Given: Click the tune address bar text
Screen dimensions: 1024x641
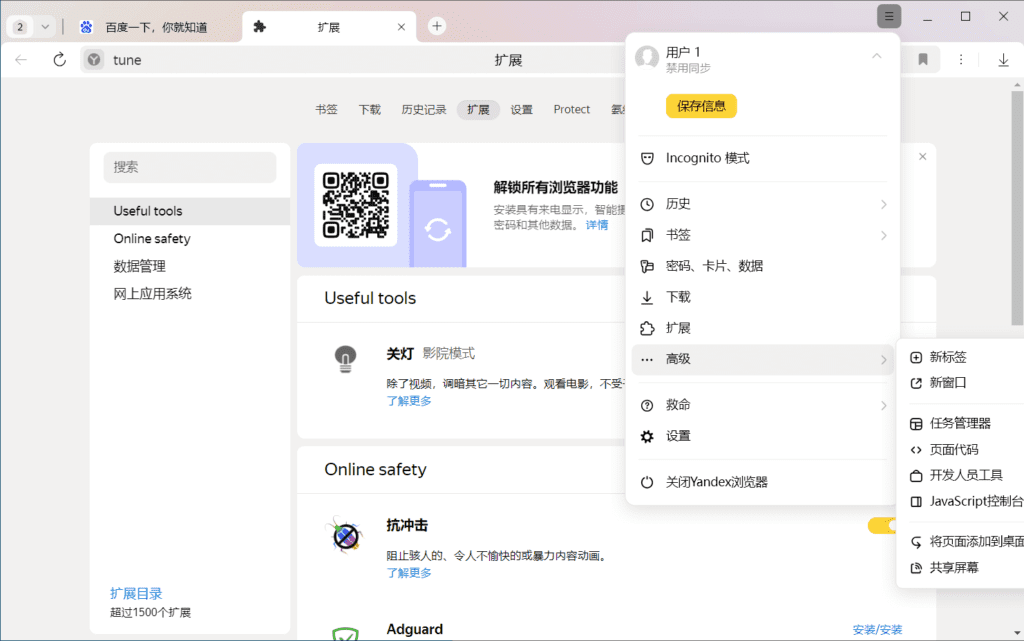Looking at the screenshot, I should coord(127,60).
